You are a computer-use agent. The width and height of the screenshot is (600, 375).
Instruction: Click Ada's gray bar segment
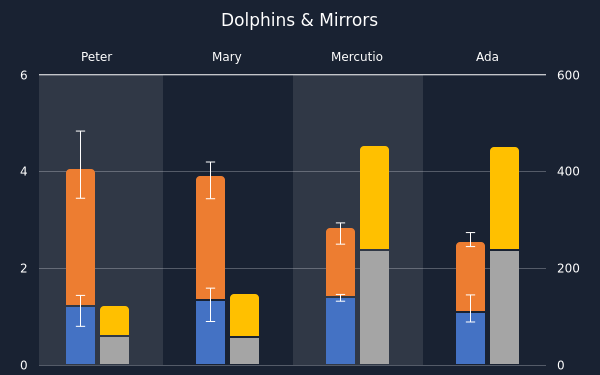pyautogui.click(x=505, y=308)
